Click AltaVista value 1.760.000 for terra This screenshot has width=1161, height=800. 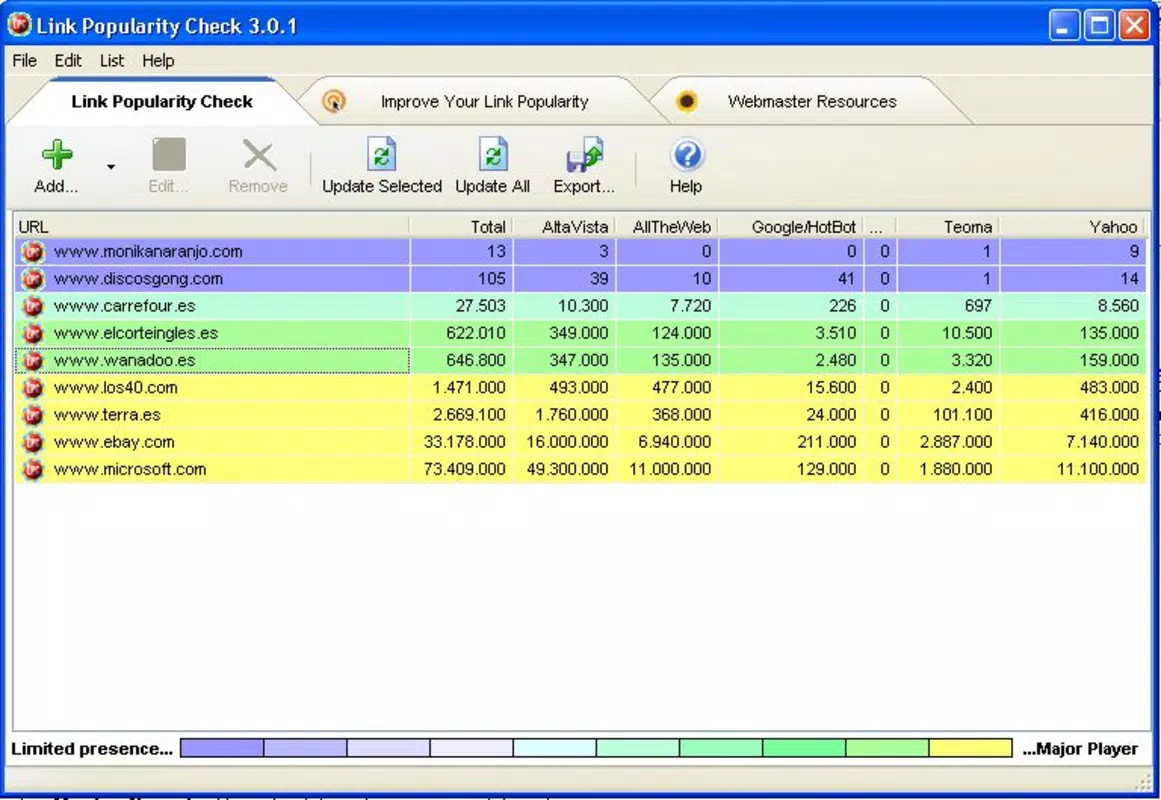(x=572, y=415)
